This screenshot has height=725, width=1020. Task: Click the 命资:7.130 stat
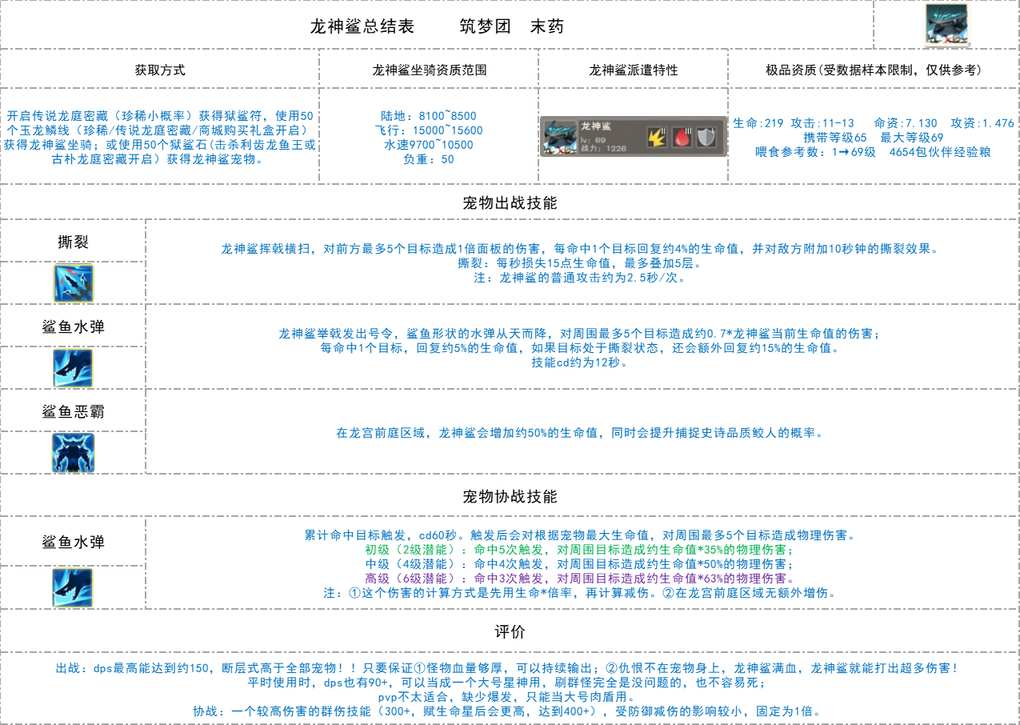(906, 123)
